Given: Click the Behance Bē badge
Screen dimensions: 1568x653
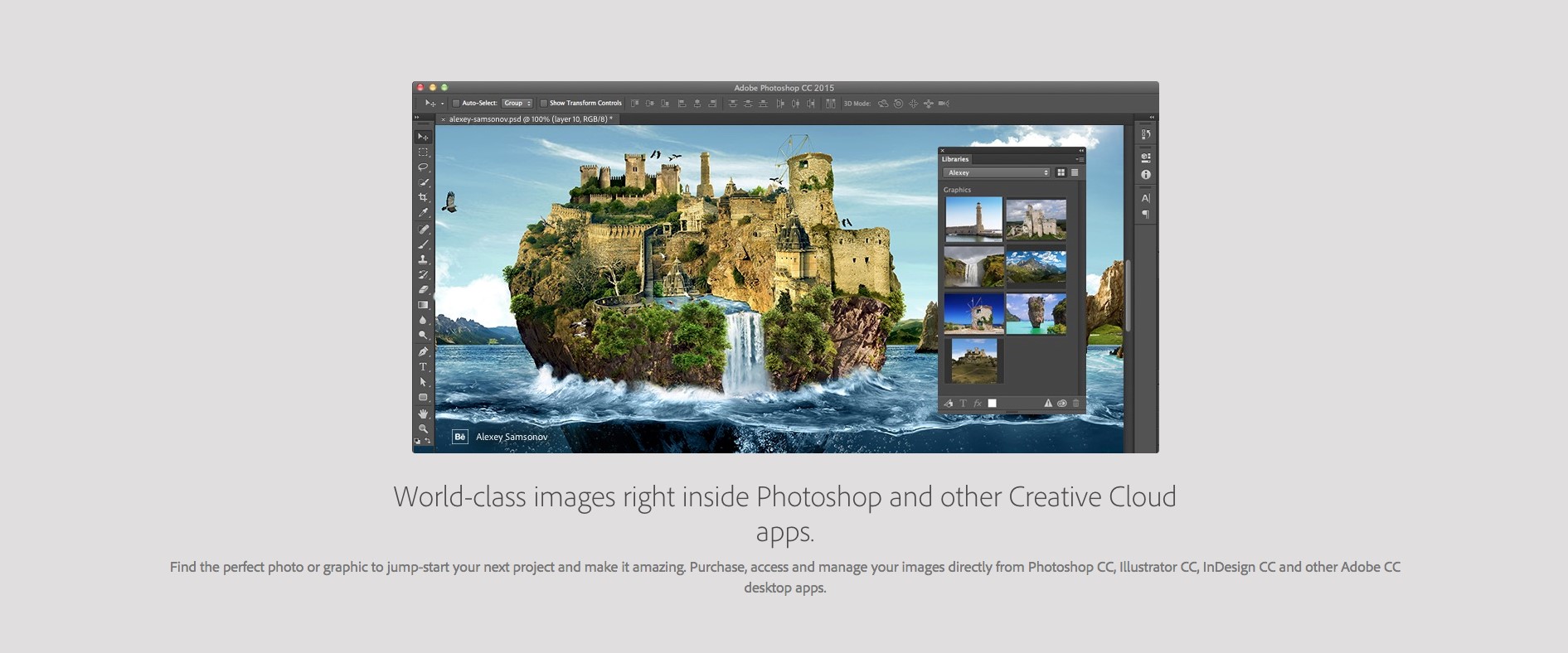Looking at the screenshot, I should point(459,437).
